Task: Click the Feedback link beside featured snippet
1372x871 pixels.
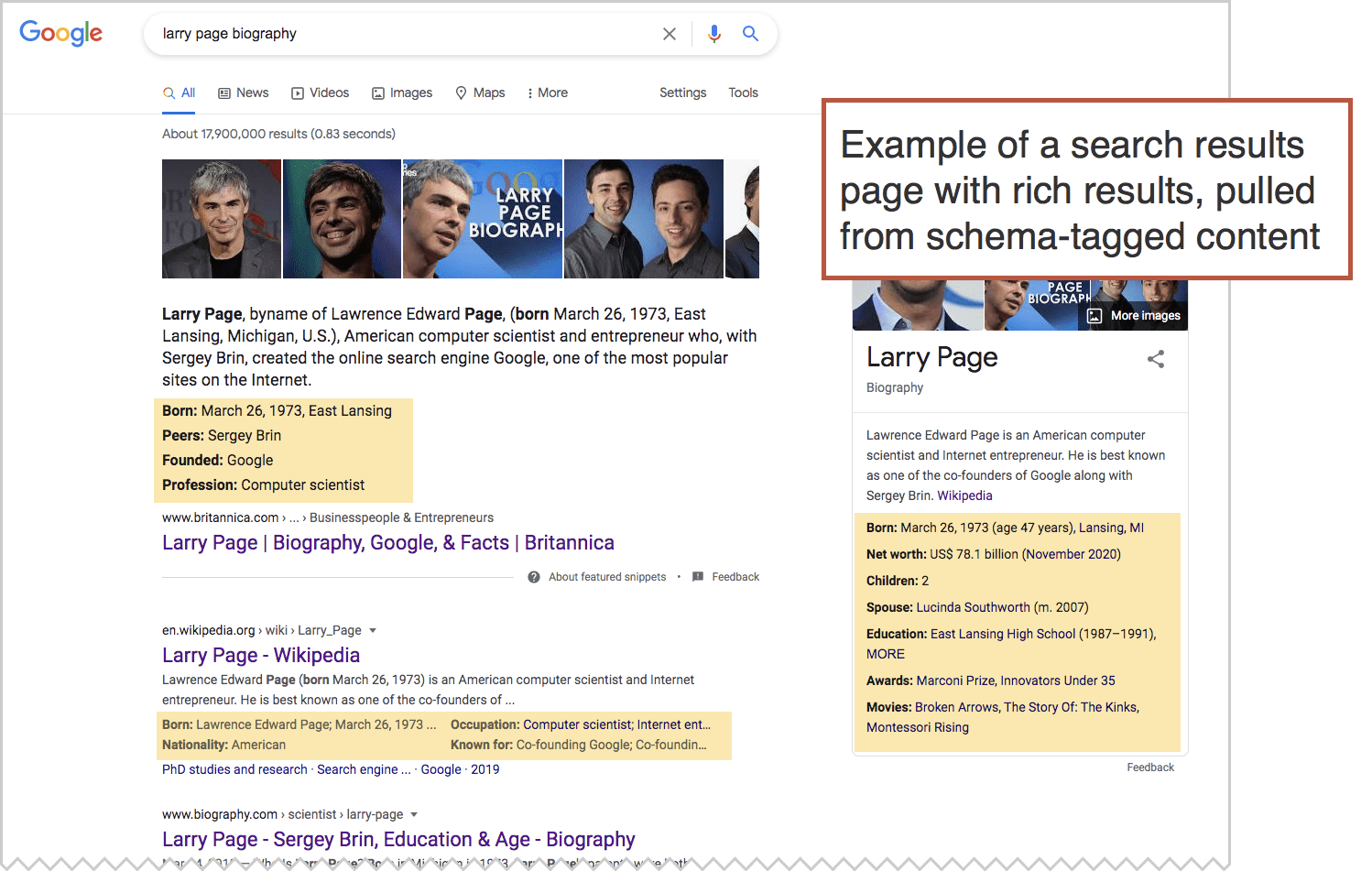Action: point(735,577)
